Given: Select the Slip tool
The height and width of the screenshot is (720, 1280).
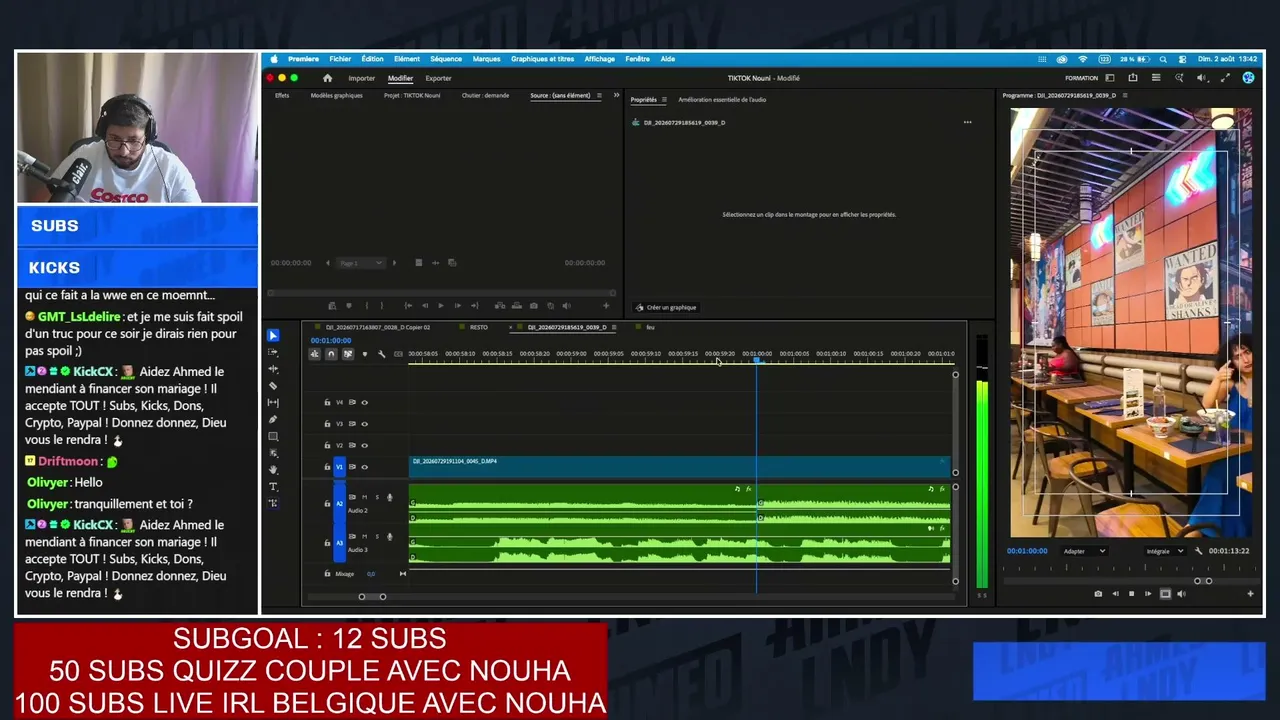Looking at the screenshot, I should pos(273,403).
